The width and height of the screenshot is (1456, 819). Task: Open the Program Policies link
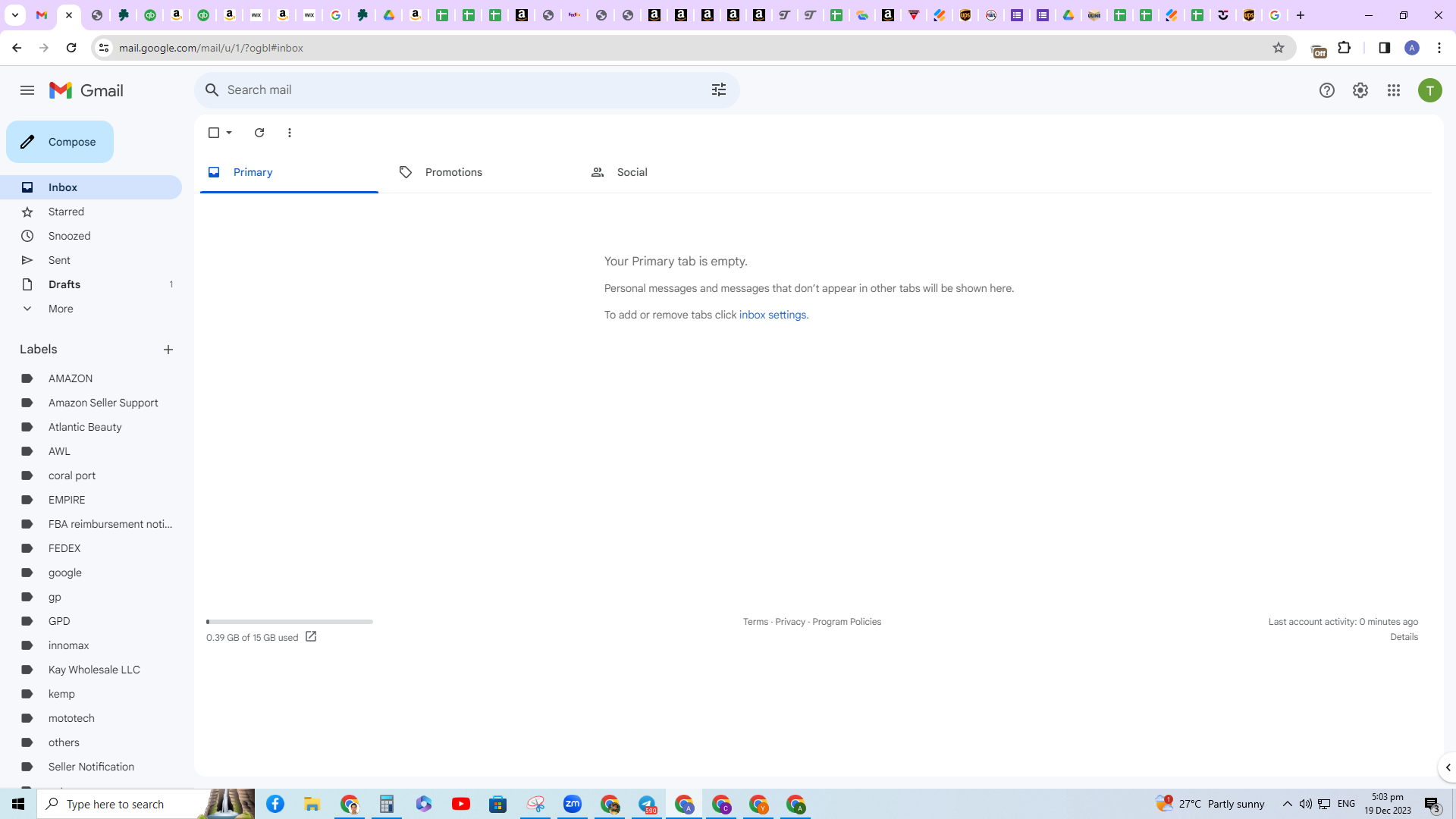pyautogui.click(x=846, y=622)
